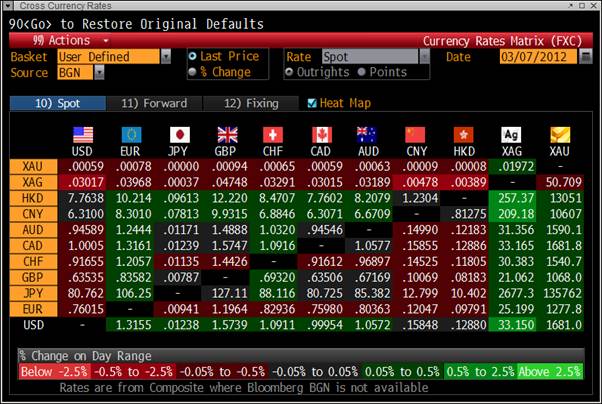Click the EUR flag column icon
602x404 pixels.
[131, 134]
